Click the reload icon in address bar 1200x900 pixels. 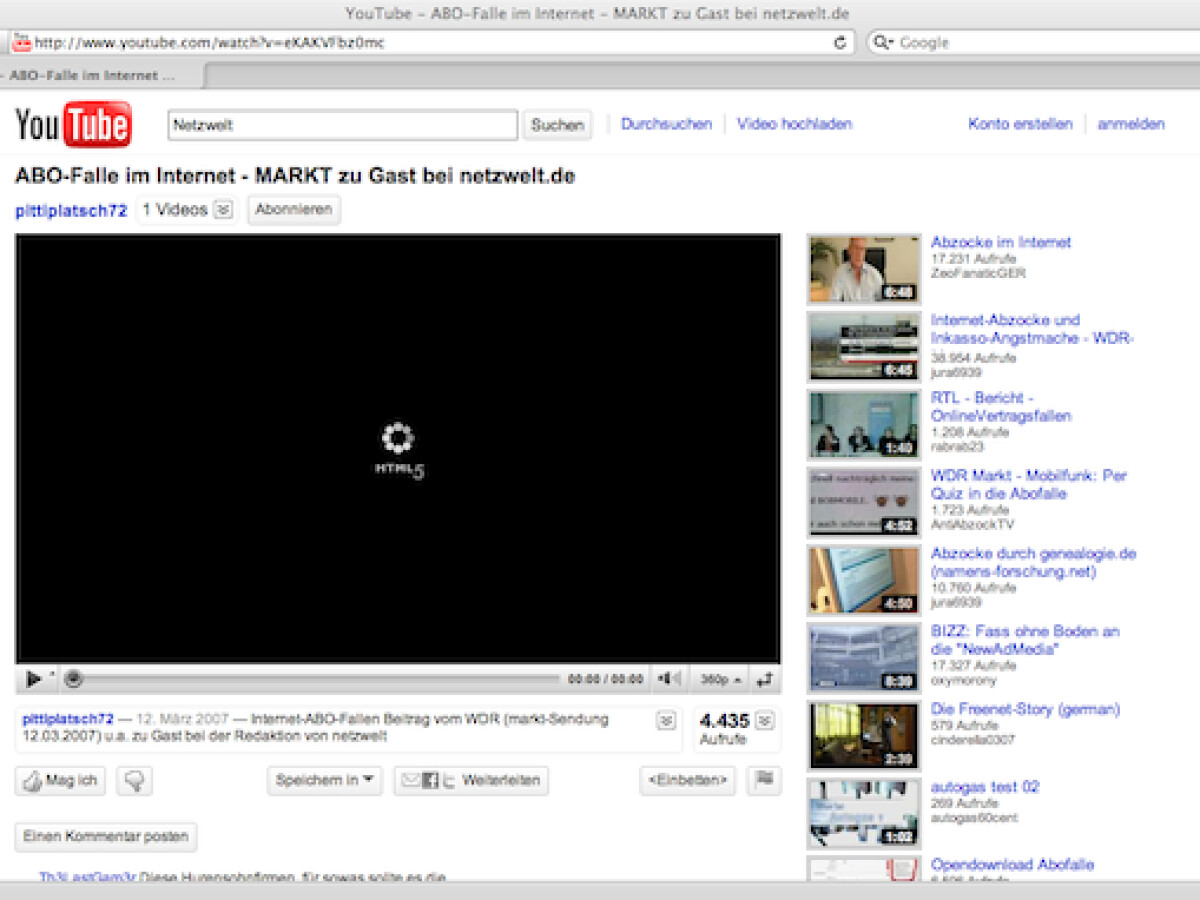click(840, 42)
